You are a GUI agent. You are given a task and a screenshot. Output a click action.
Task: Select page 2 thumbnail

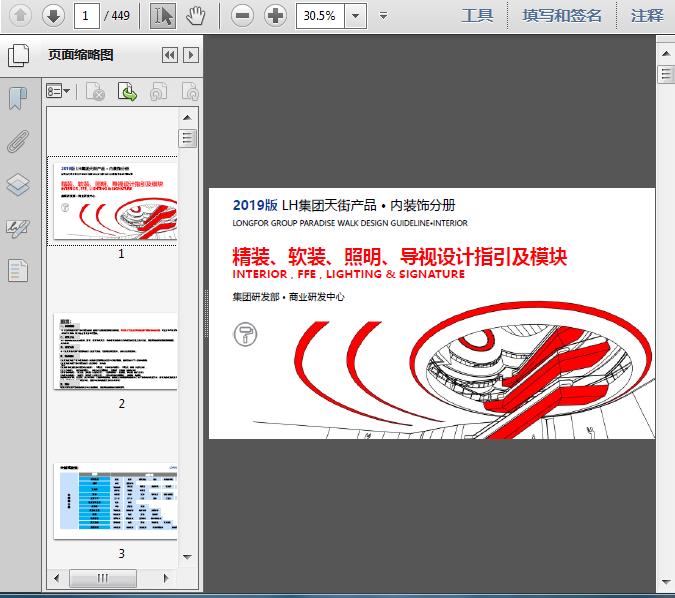115,351
